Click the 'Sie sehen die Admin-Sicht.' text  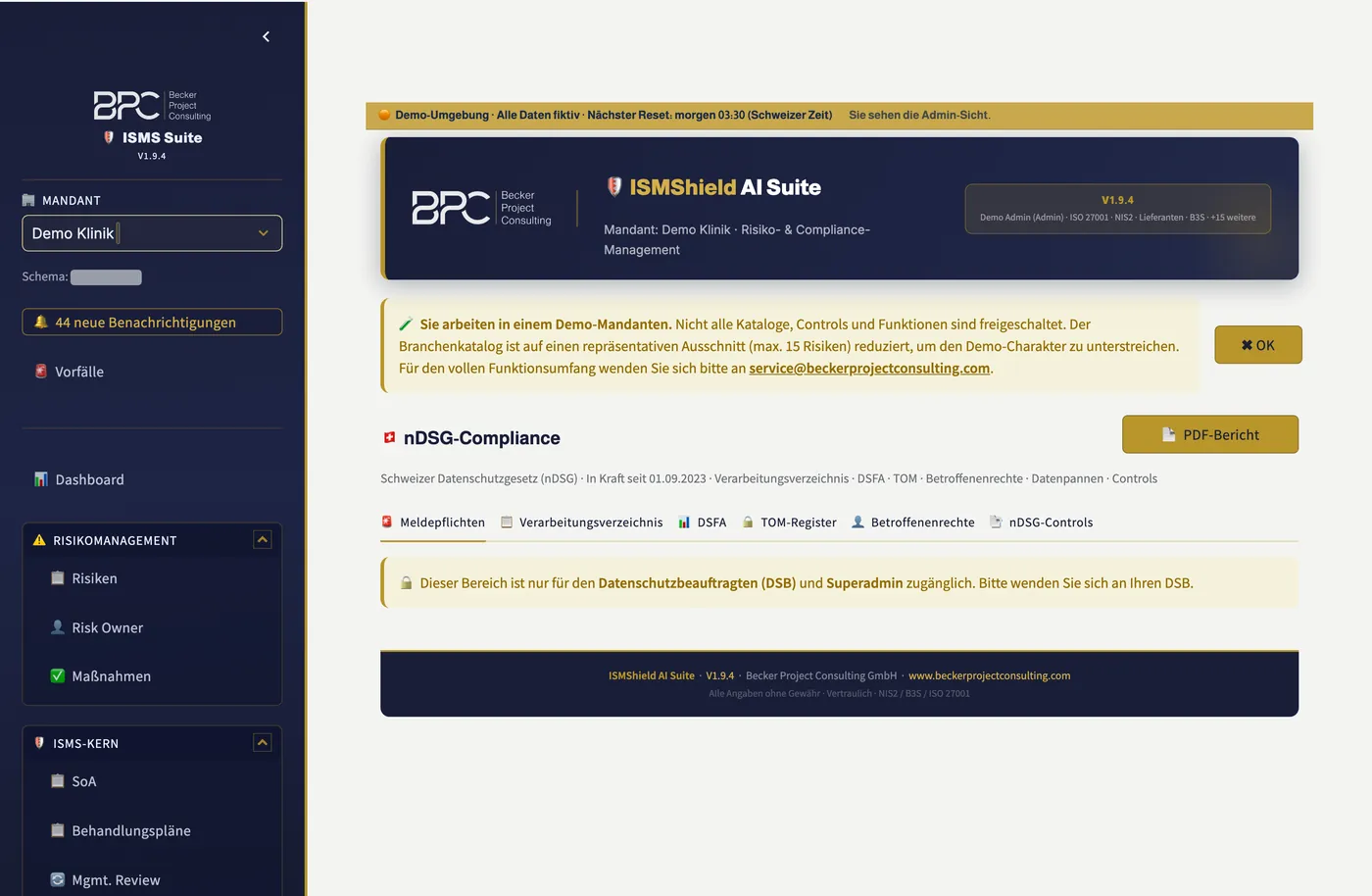point(919,115)
